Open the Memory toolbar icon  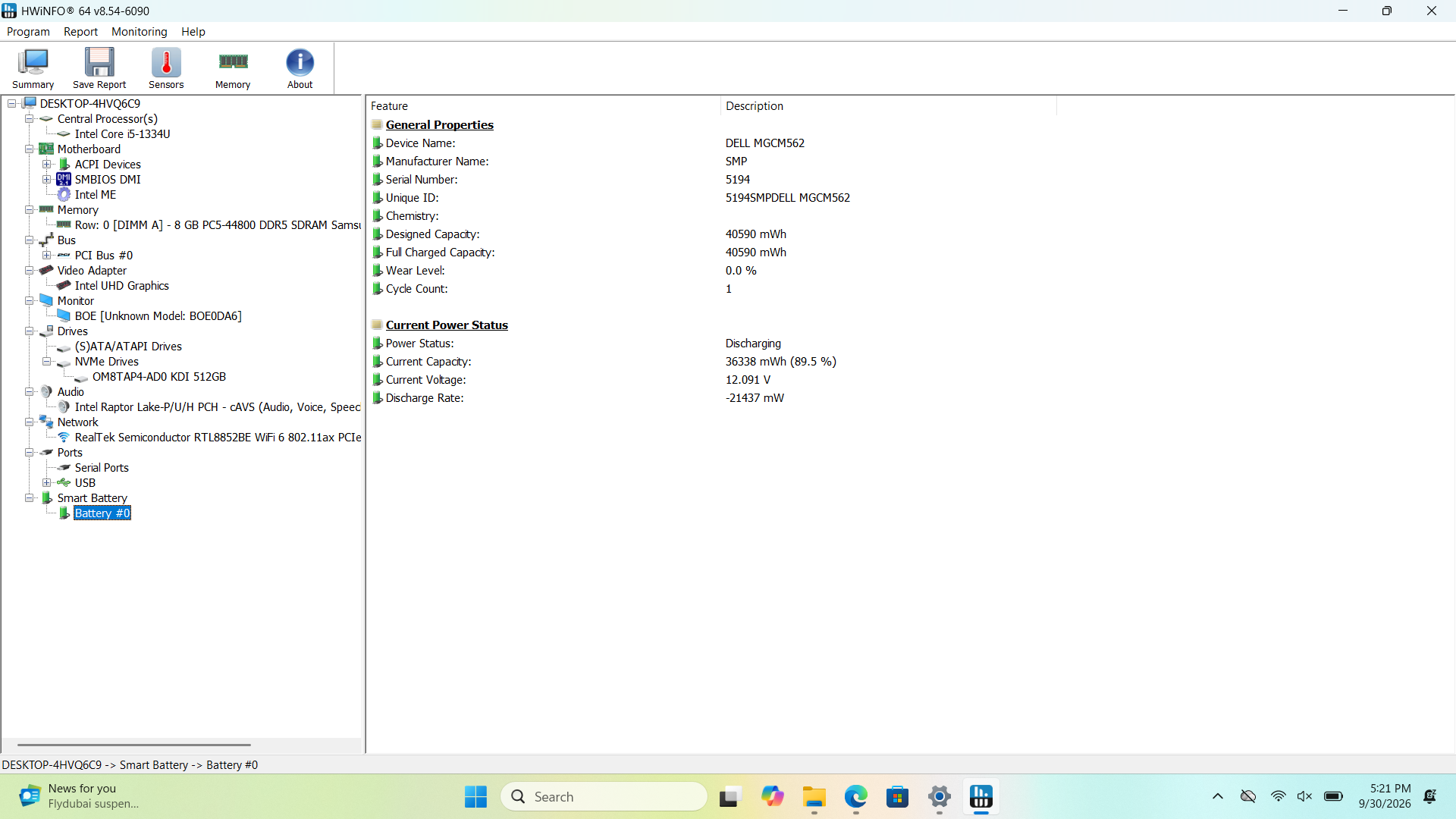[233, 68]
